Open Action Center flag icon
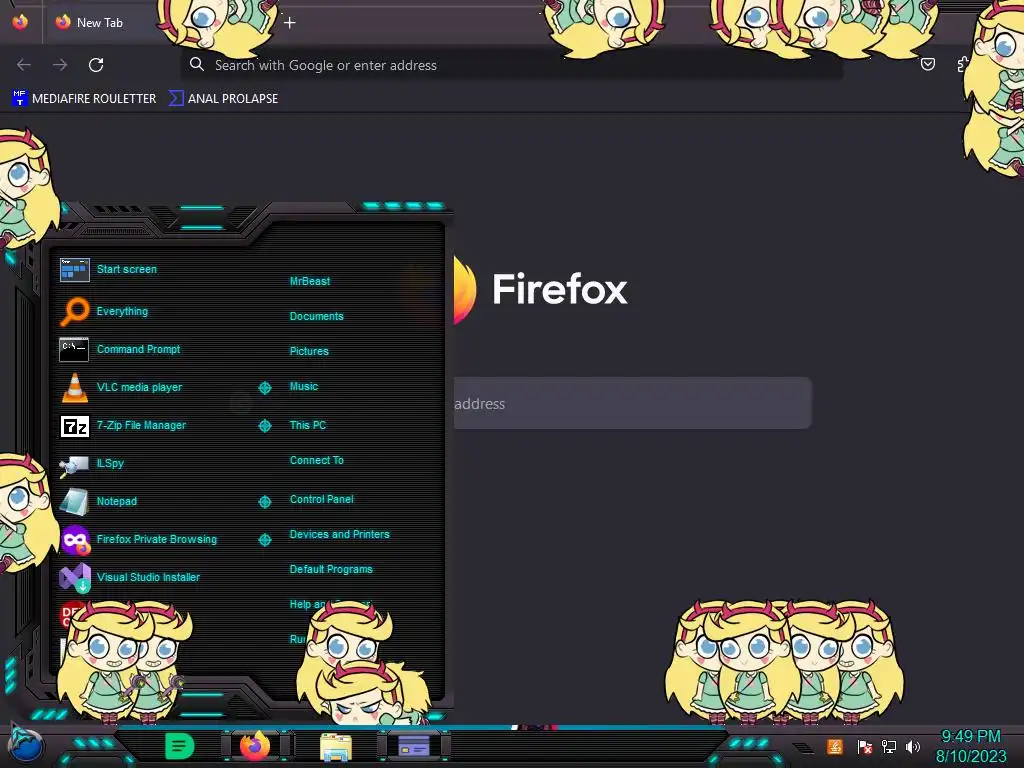 click(865, 746)
